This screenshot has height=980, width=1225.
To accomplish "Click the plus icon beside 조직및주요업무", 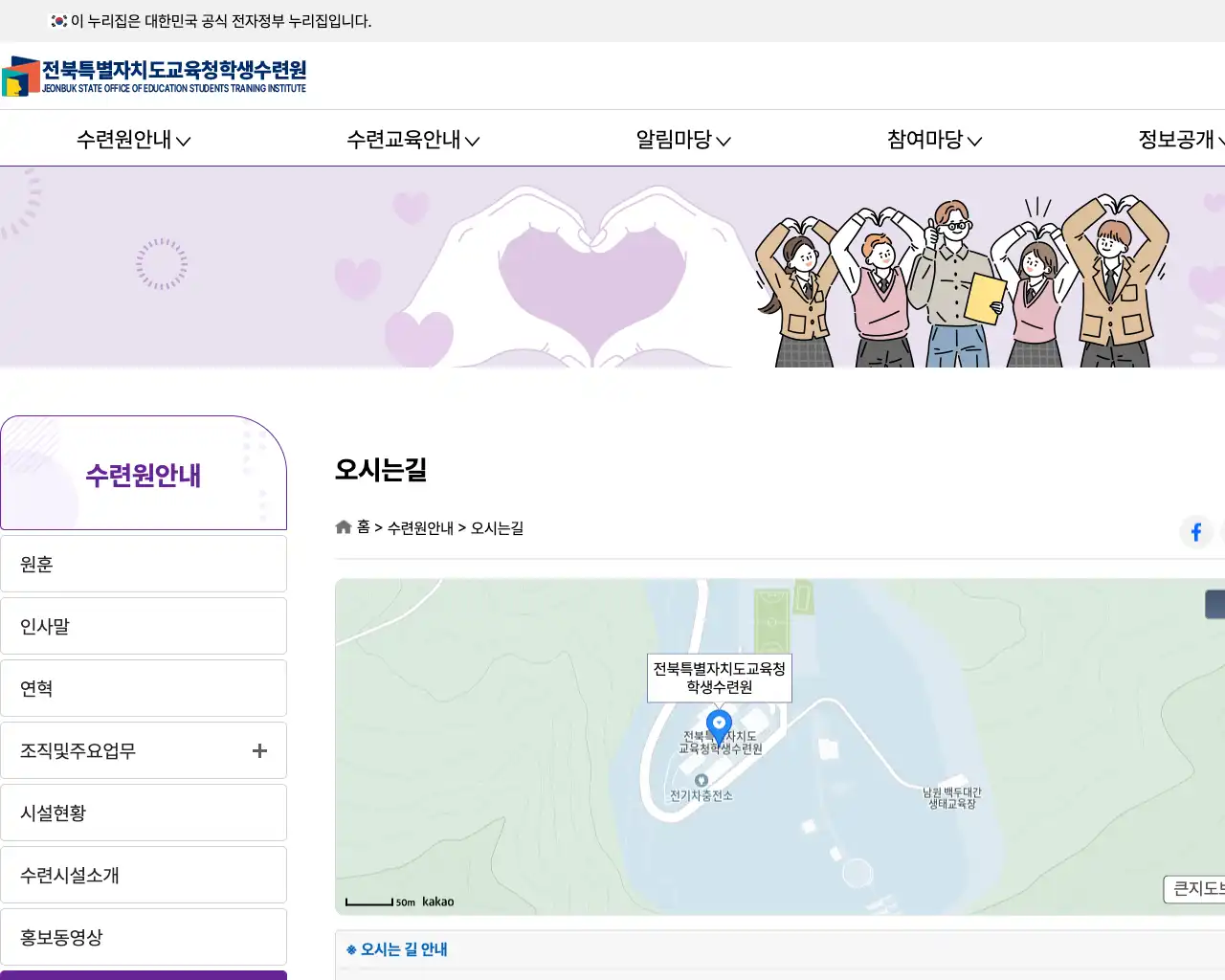I will (258, 750).
